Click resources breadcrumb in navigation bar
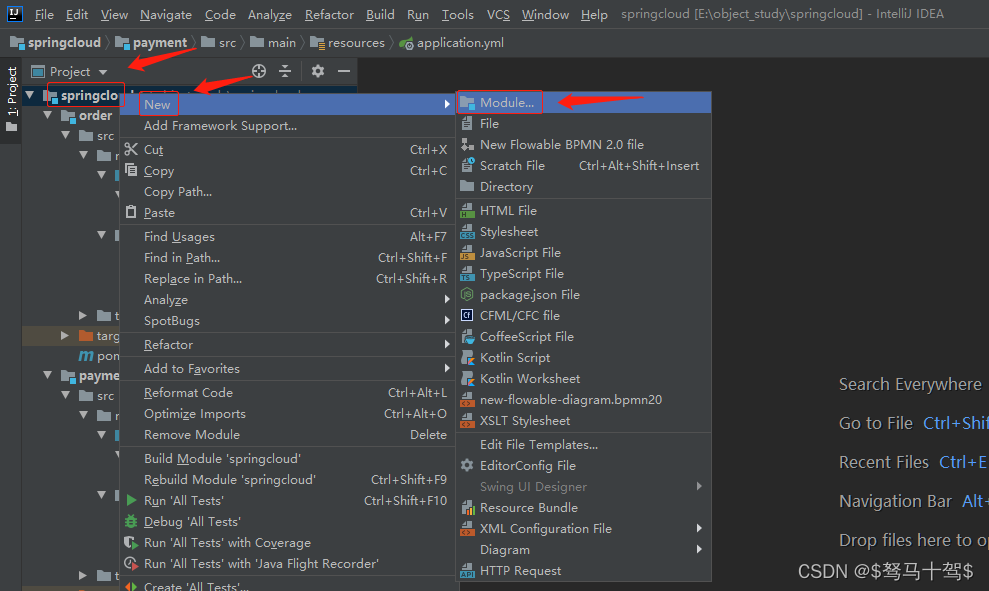The width and height of the screenshot is (989, 591). point(348,43)
